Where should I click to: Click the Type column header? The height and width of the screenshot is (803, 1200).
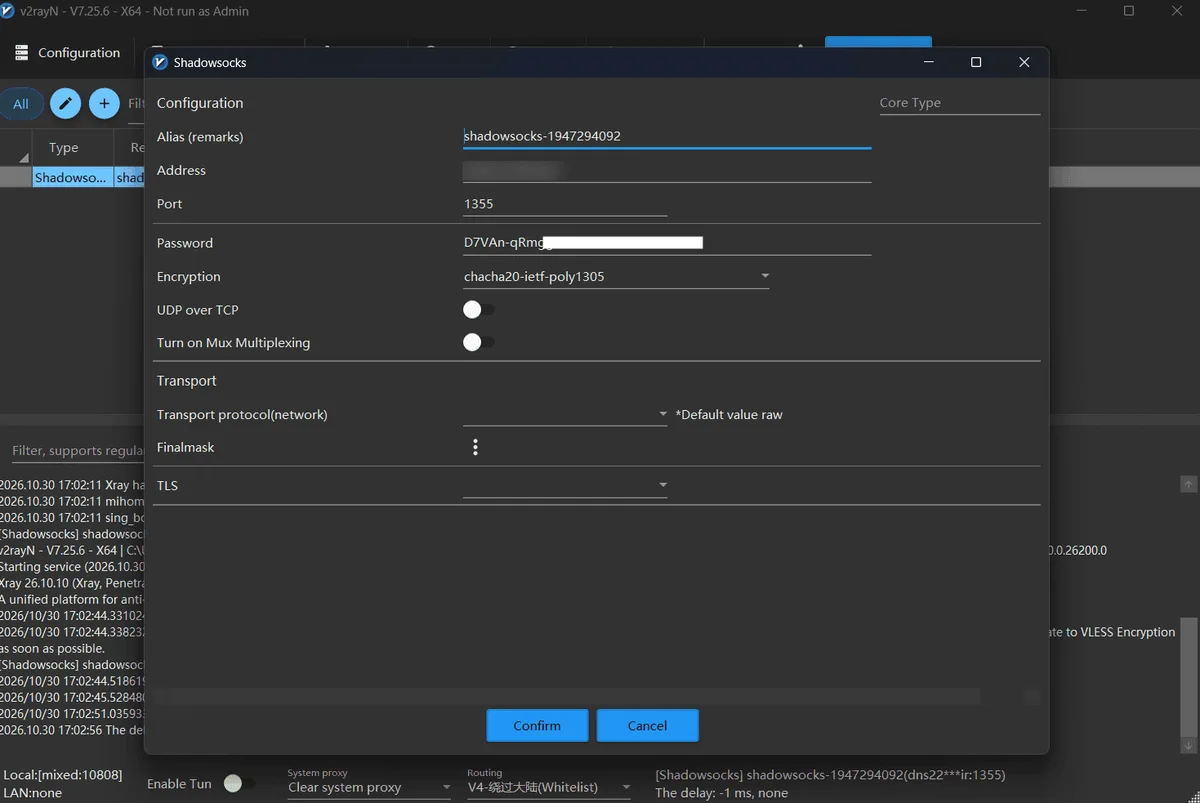[64, 148]
